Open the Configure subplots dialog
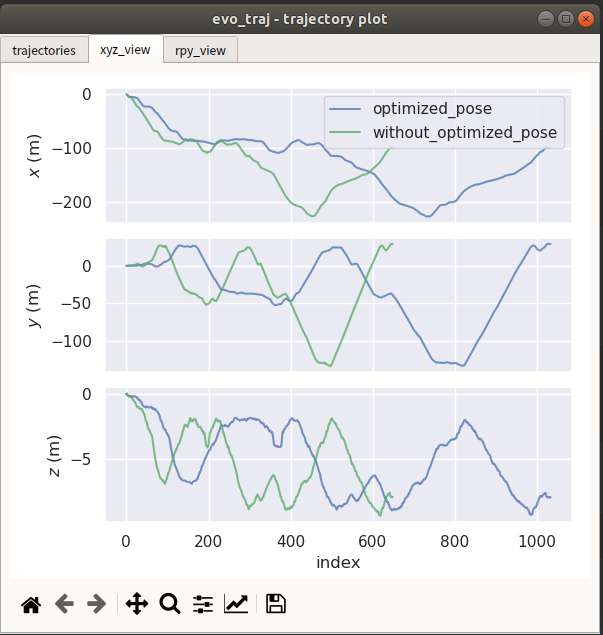603x635 pixels. 203,603
